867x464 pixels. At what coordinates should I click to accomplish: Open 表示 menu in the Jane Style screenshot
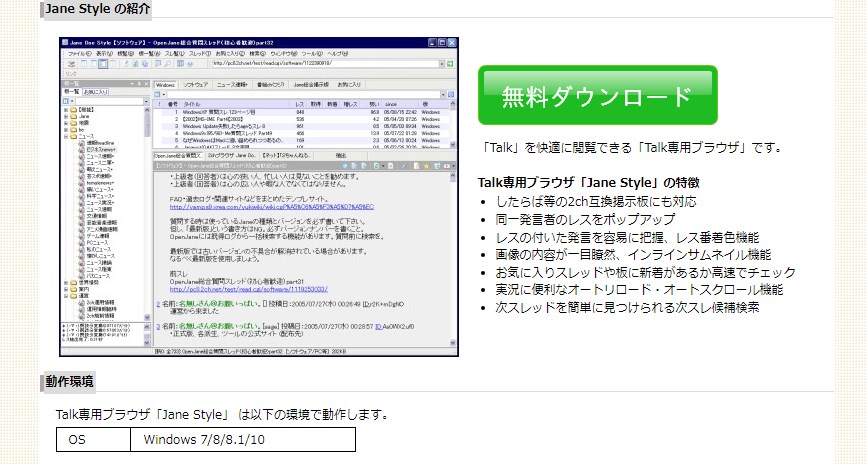click(104, 54)
